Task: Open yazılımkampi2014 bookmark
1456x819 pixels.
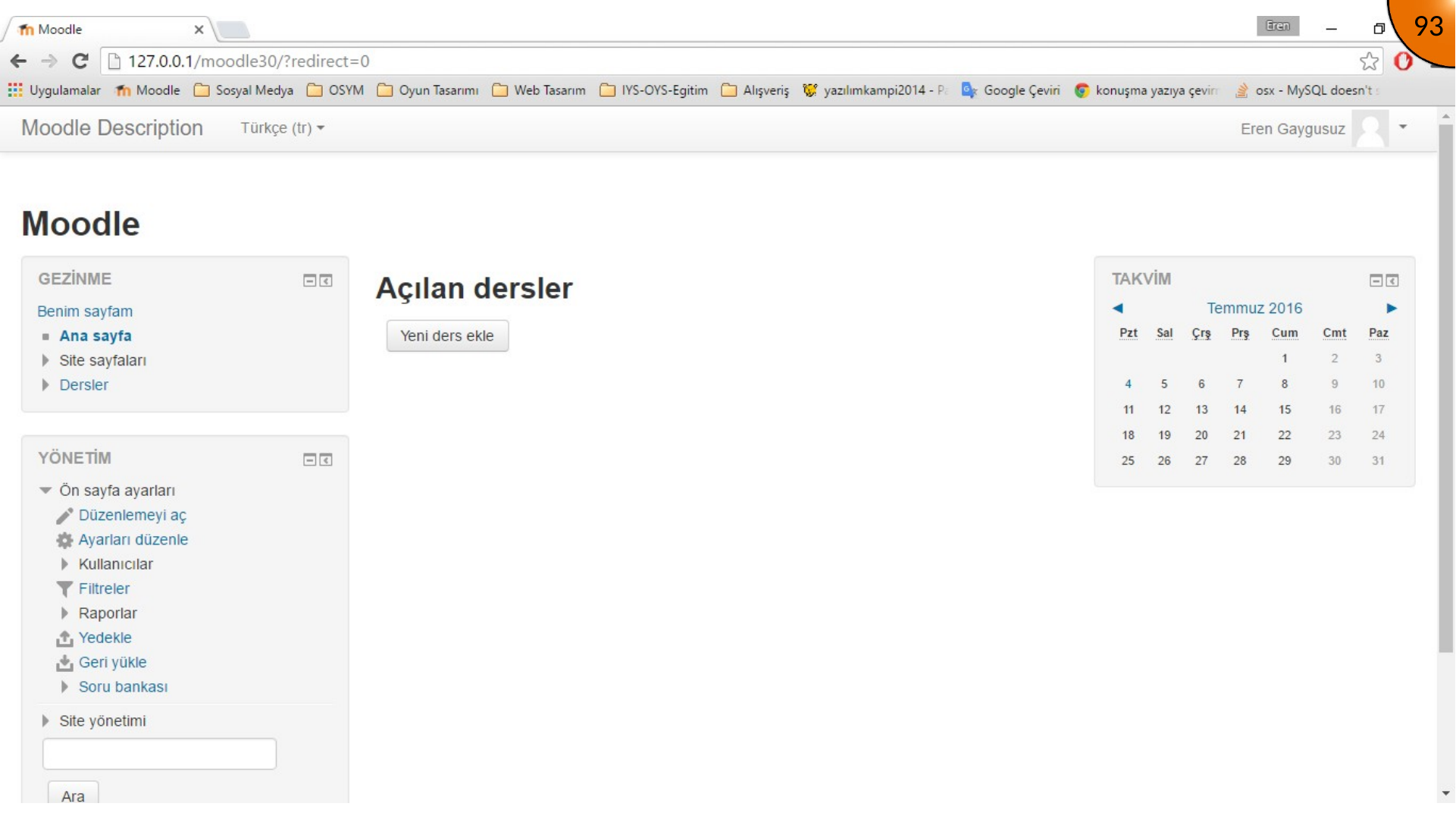Action: (x=875, y=90)
